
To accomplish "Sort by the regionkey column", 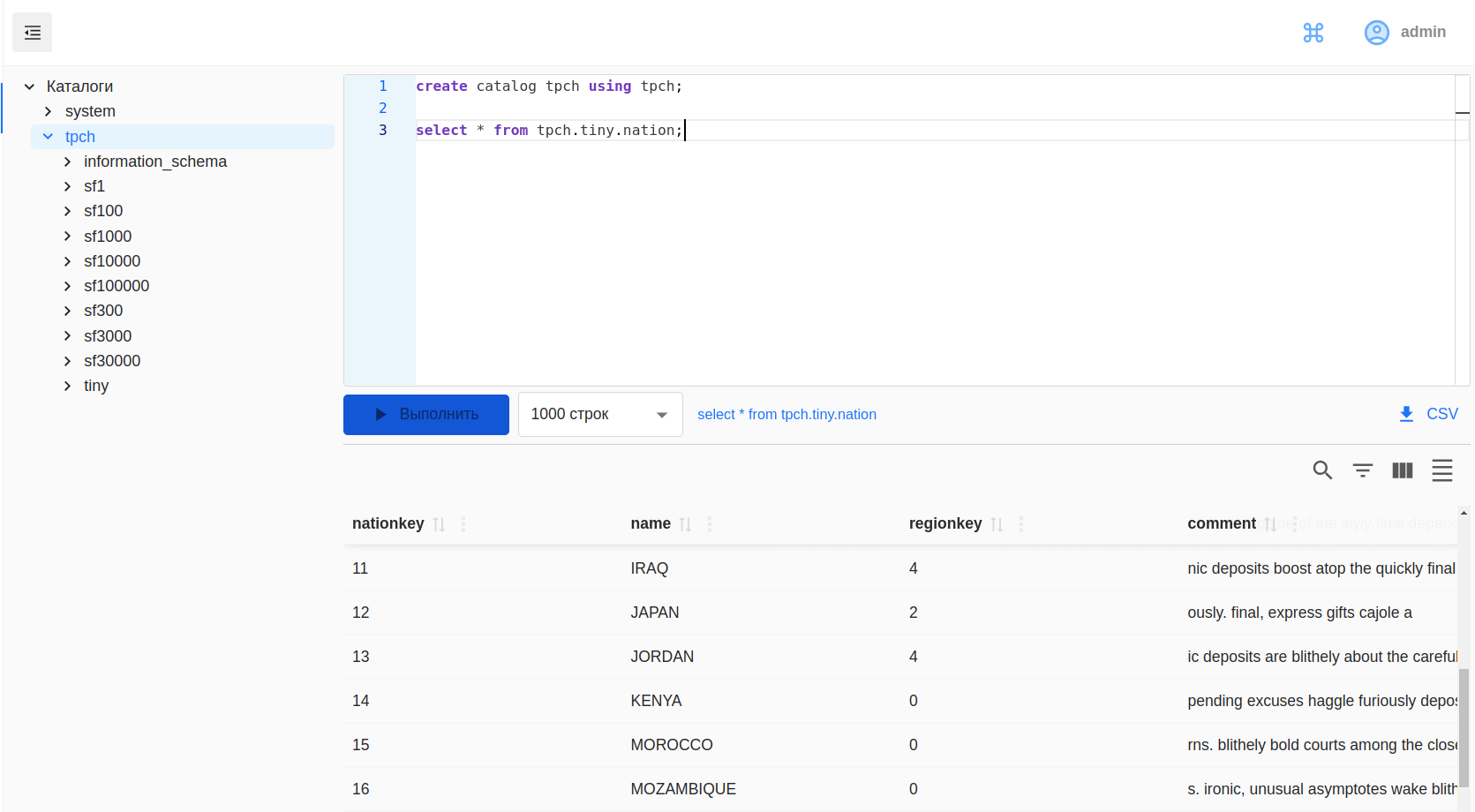I will tap(997, 524).
